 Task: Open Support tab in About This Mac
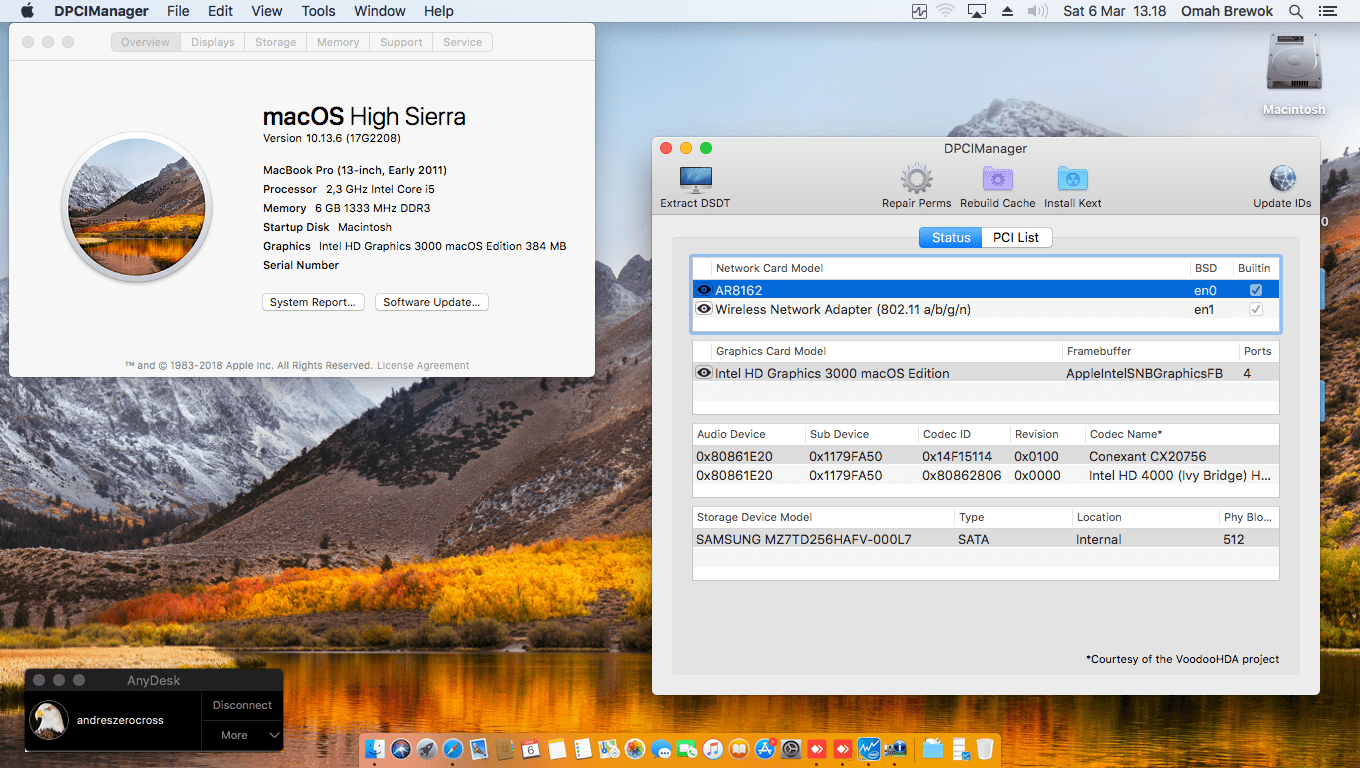401,42
